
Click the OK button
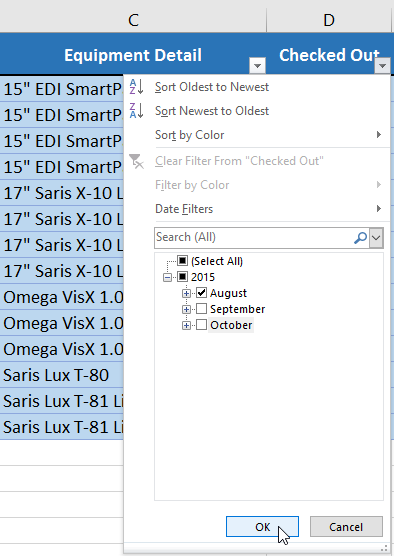262,527
